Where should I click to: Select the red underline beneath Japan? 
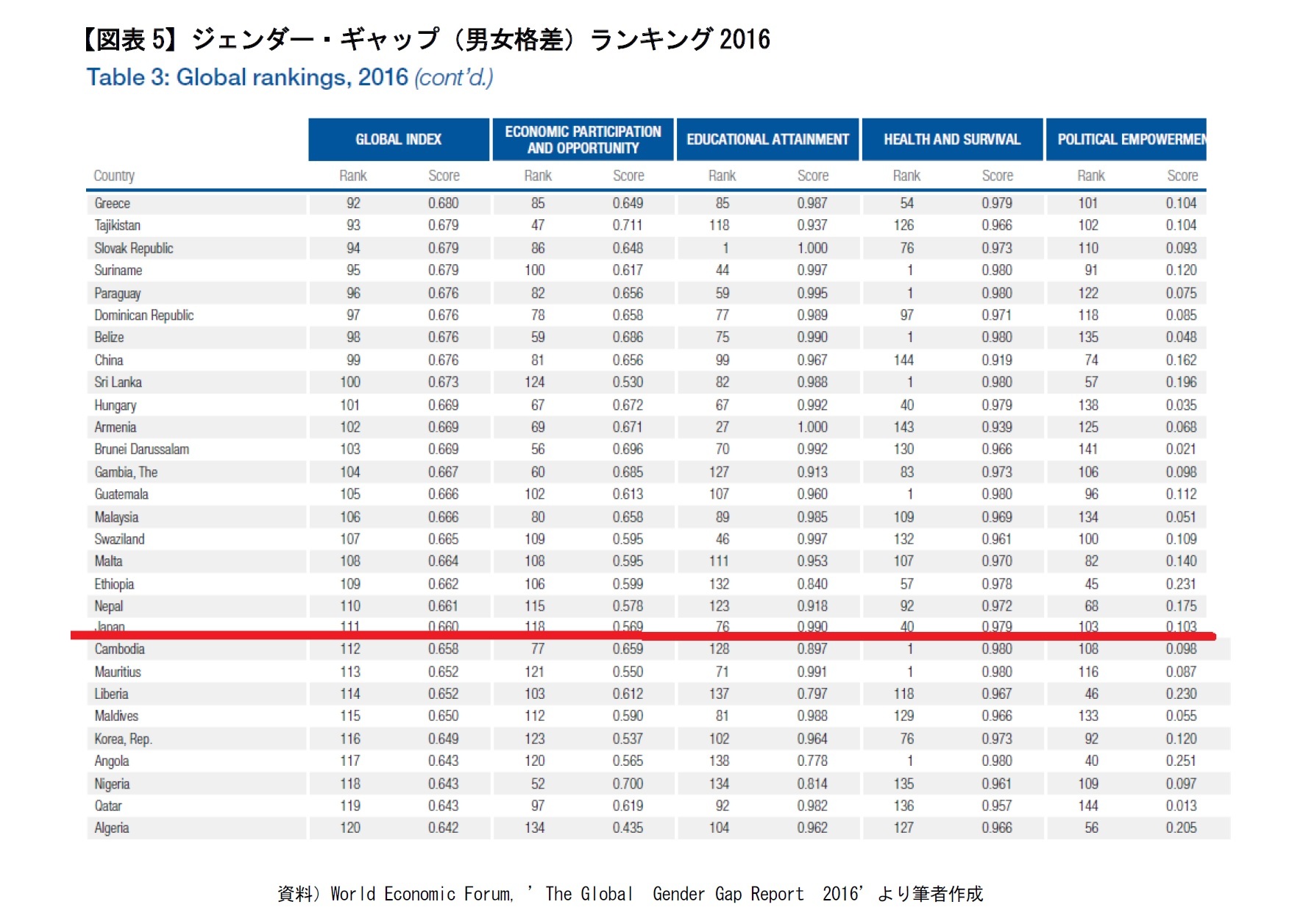tap(647, 633)
